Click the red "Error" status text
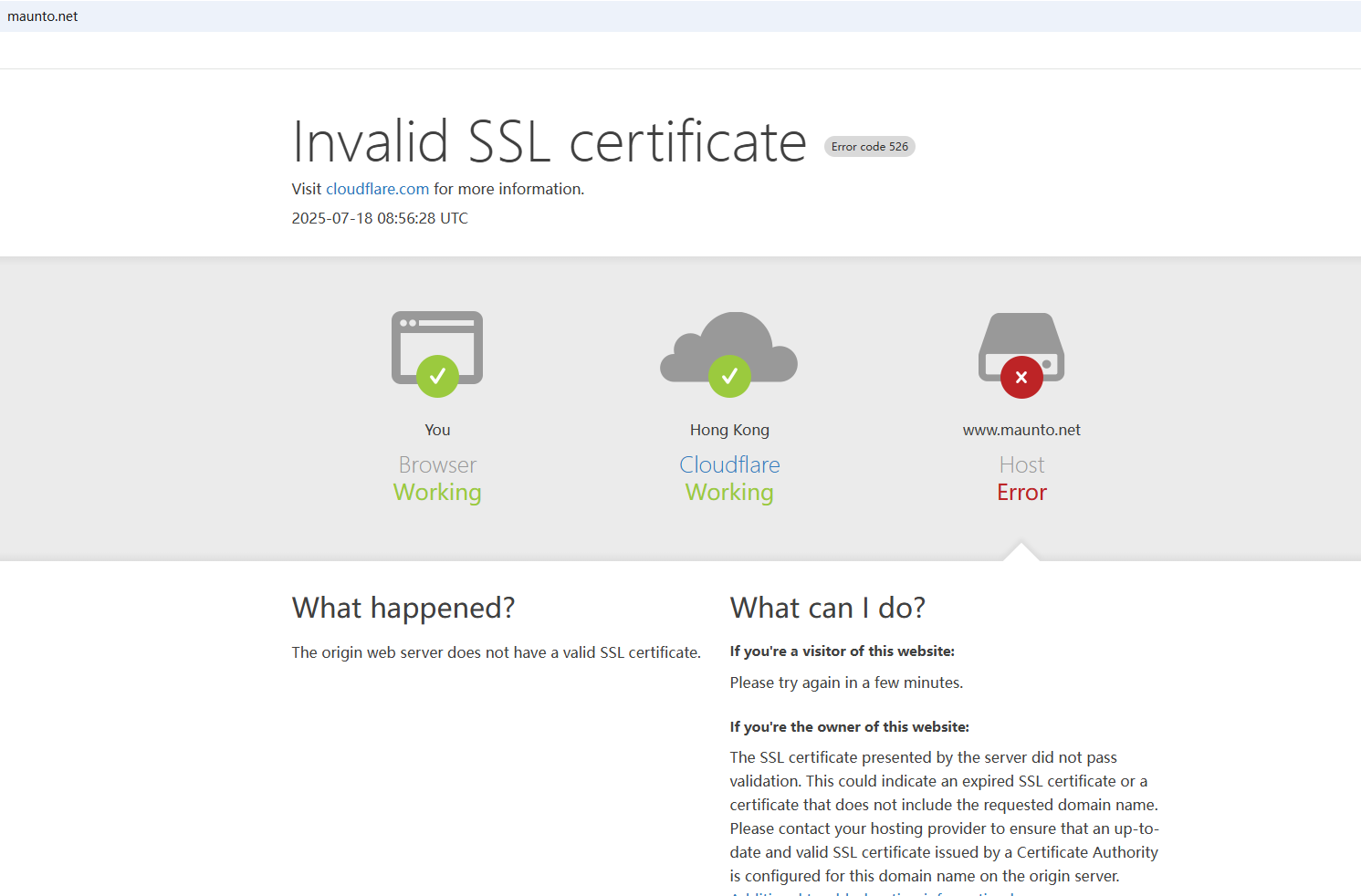Screen dimensions: 1361x896 click(x=1021, y=493)
